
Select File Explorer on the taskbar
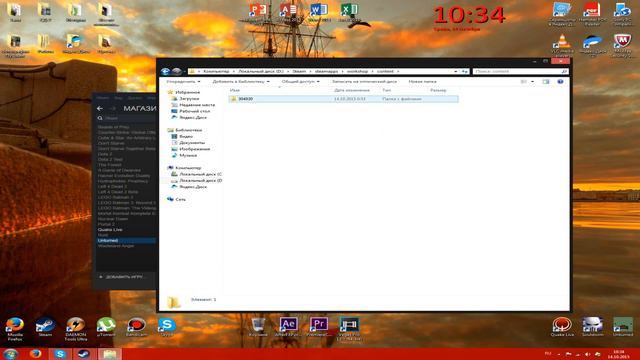pyautogui.click(x=109, y=354)
